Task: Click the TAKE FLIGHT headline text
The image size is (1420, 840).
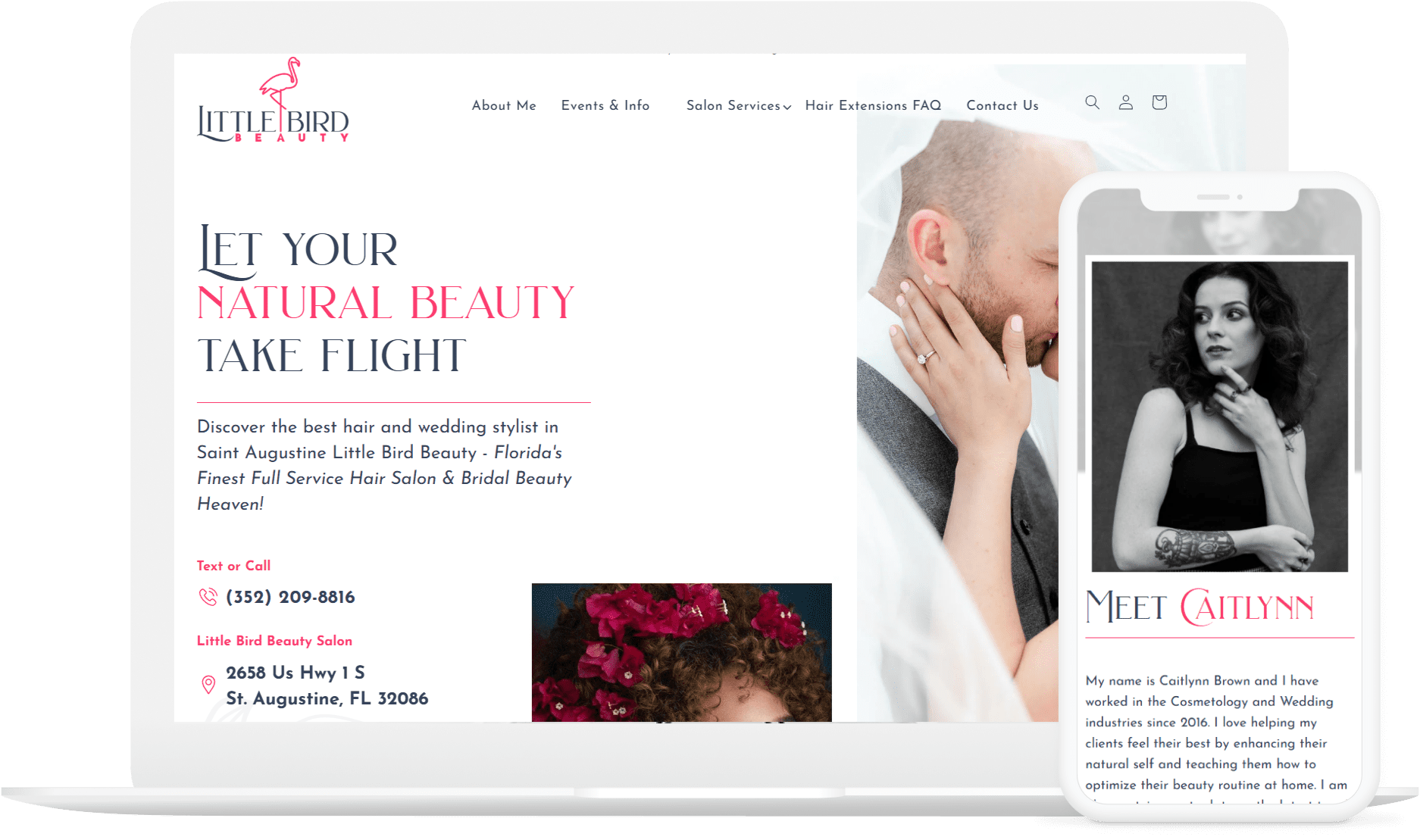Action: coord(331,356)
